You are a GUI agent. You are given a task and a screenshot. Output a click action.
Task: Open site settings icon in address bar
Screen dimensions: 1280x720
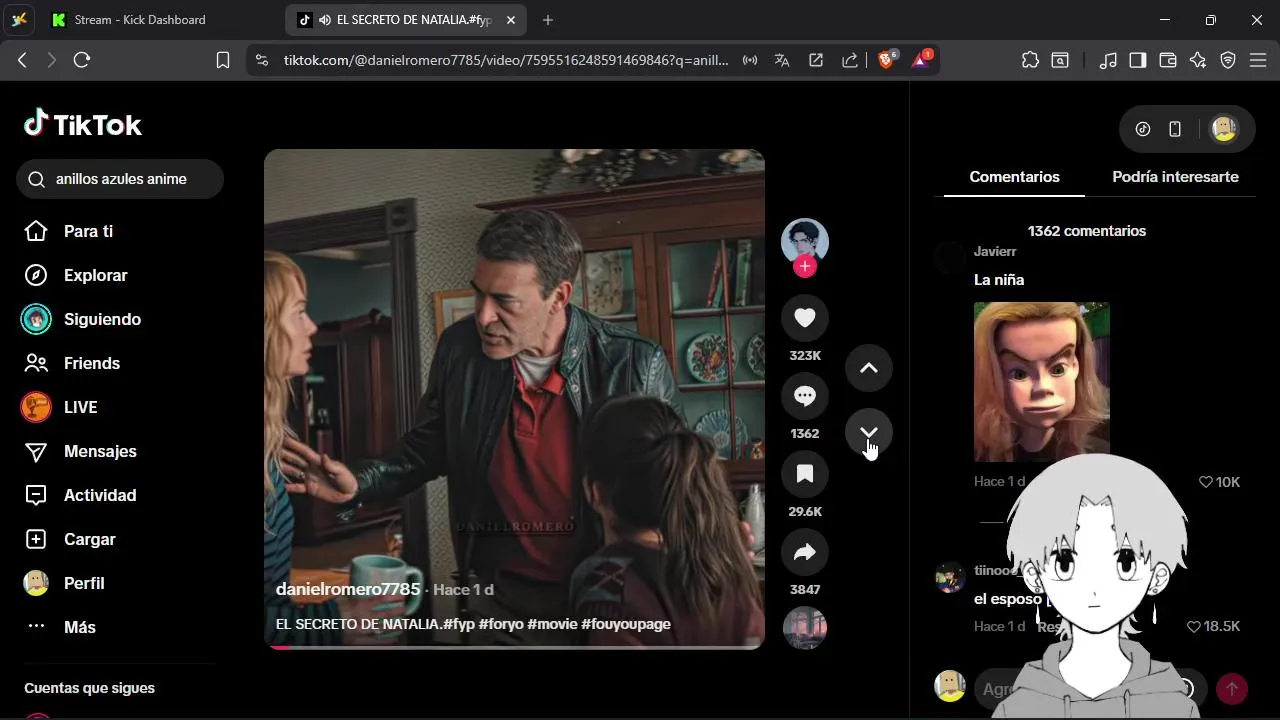[x=262, y=60]
